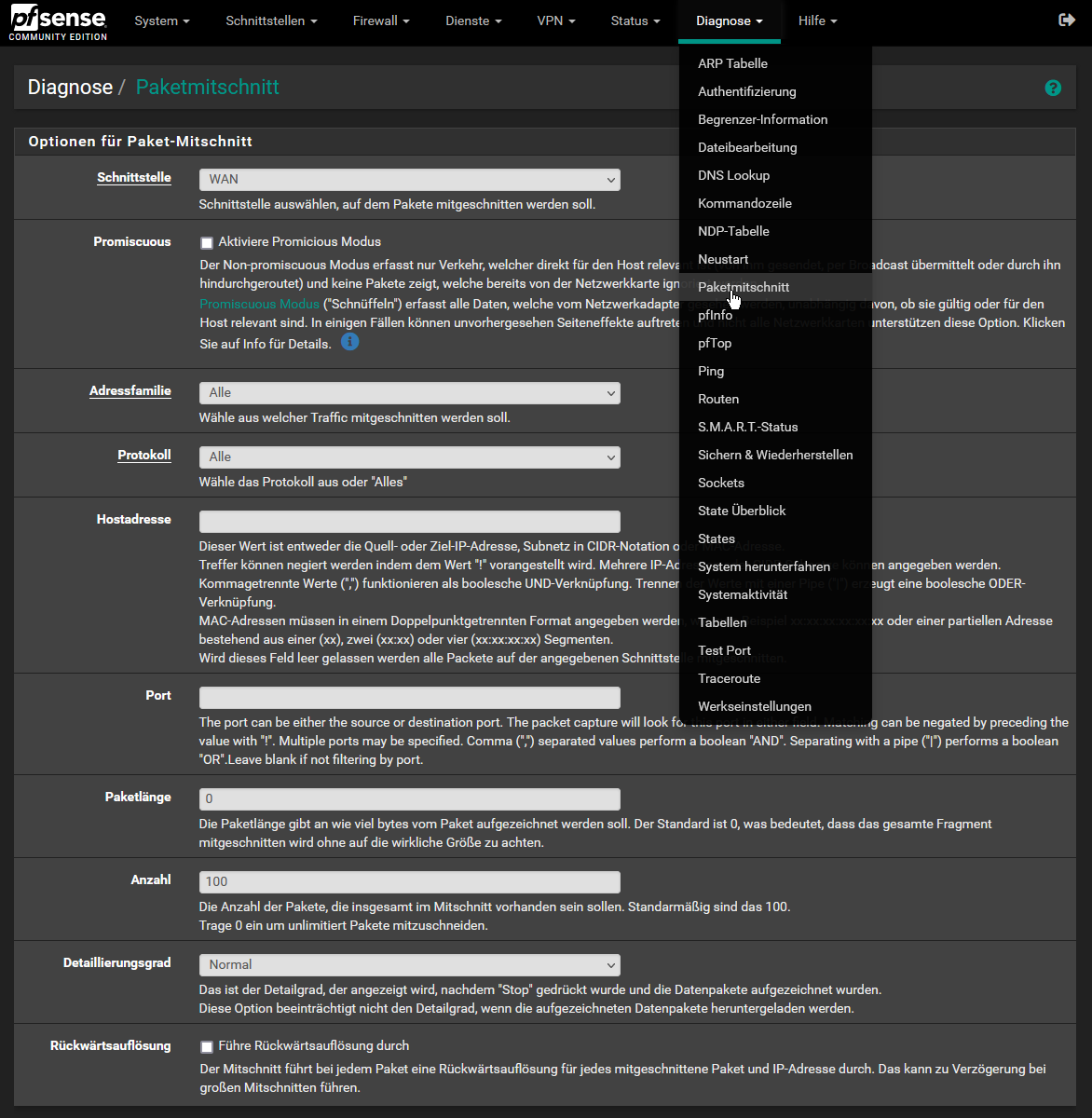Choose Werkseinstellungen menu entry
Screen dimensions: 1092x1118
(x=775, y=706)
